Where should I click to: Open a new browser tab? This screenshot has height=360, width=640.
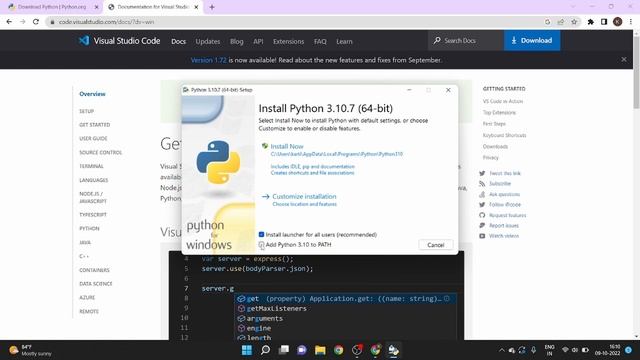click(x=212, y=7)
